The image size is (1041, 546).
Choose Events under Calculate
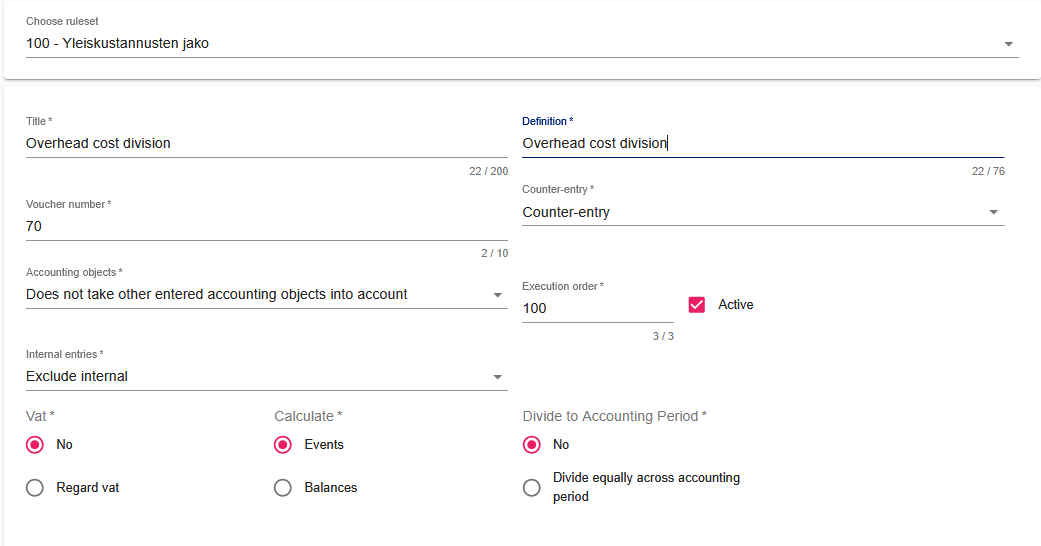coord(283,445)
